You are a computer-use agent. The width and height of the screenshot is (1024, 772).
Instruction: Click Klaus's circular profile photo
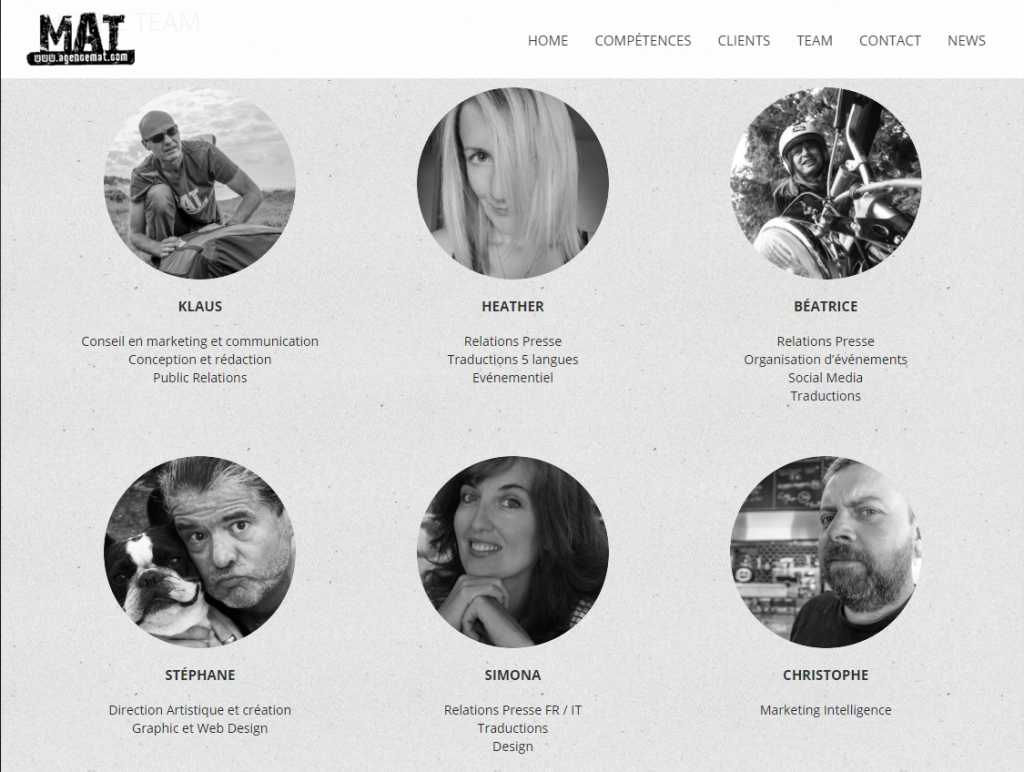coord(200,183)
